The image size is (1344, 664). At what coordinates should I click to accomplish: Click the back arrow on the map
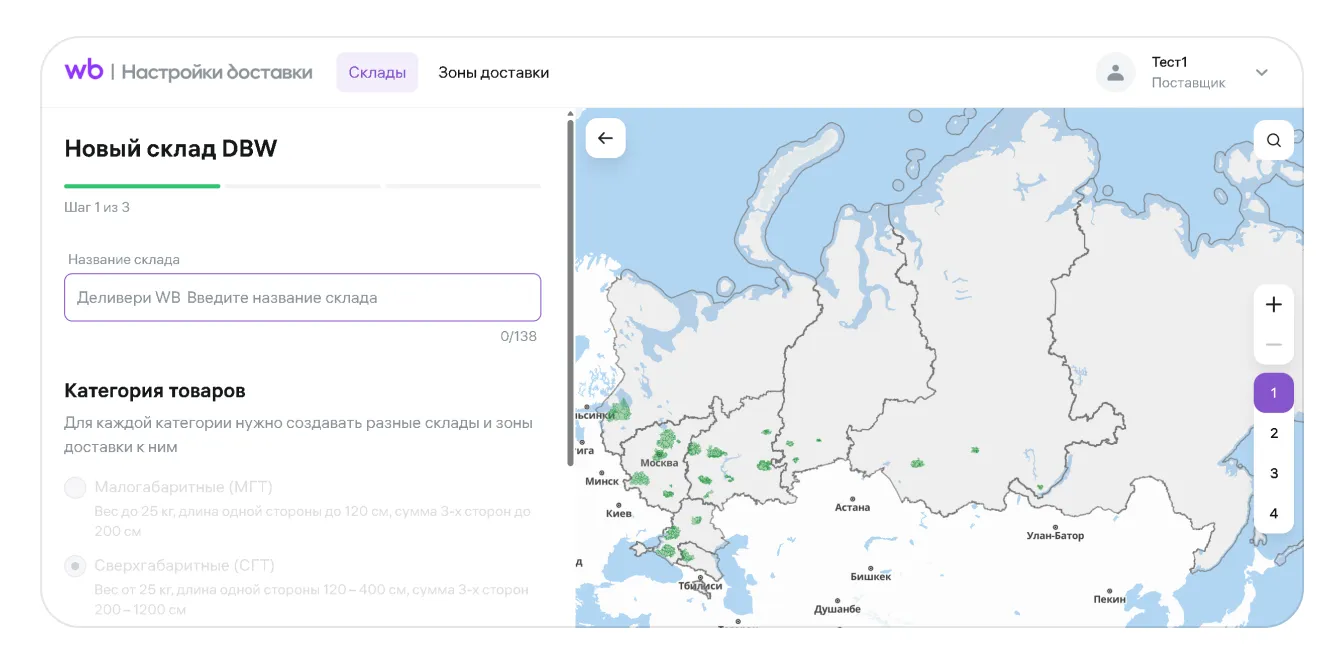[x=605, y=139]
